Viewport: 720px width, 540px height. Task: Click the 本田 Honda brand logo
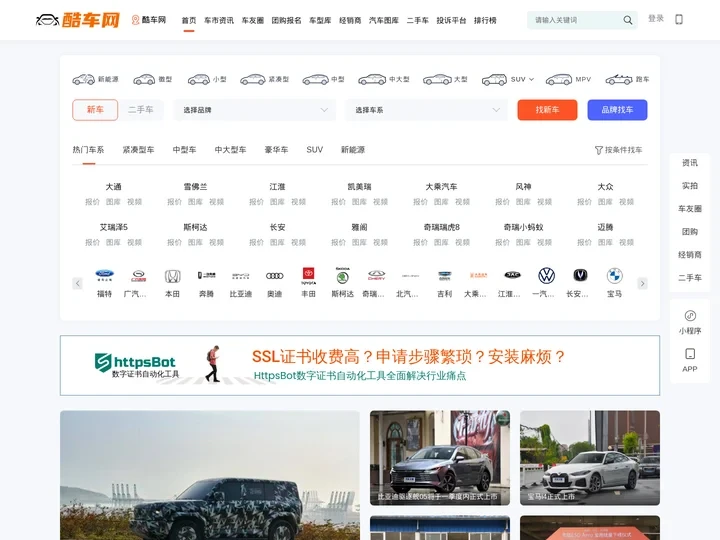tap(173, 276)
